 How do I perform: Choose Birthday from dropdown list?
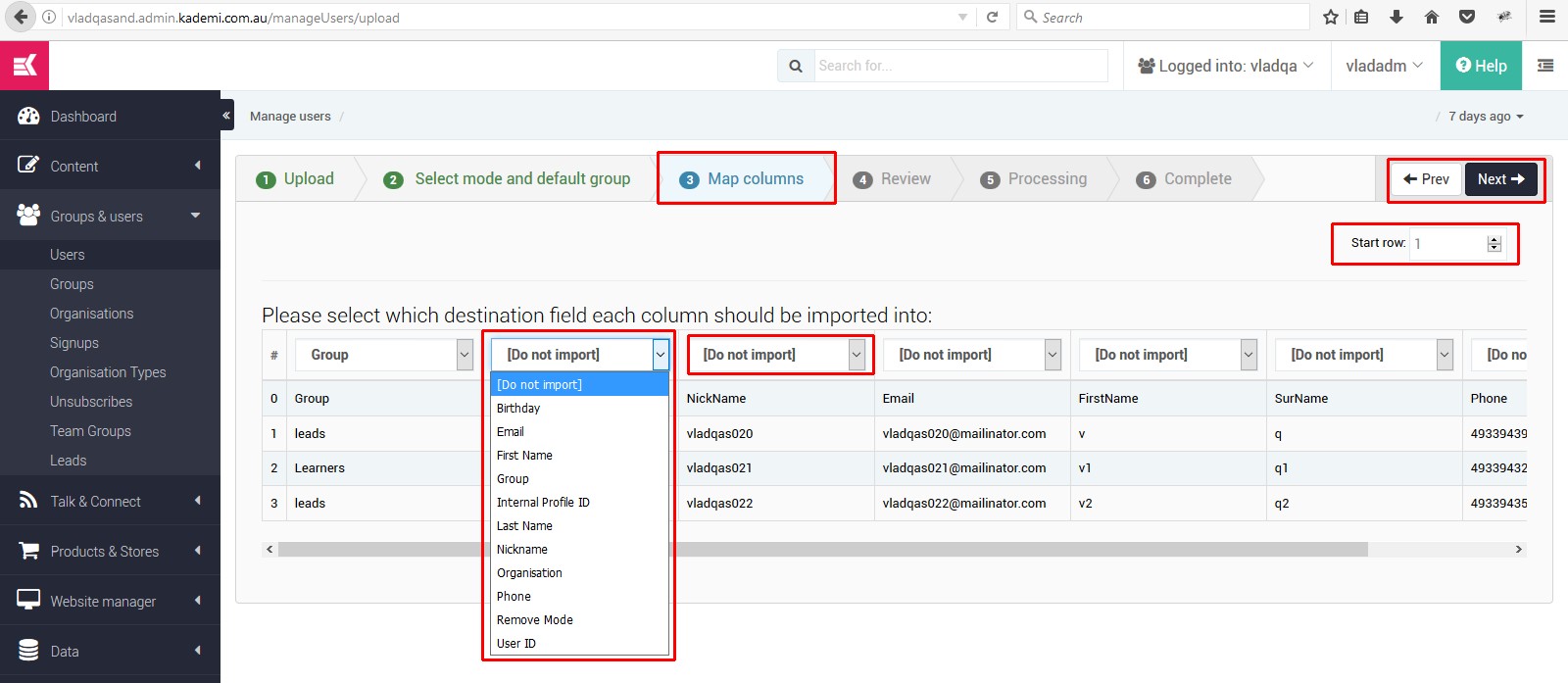(x=579, y=408)
